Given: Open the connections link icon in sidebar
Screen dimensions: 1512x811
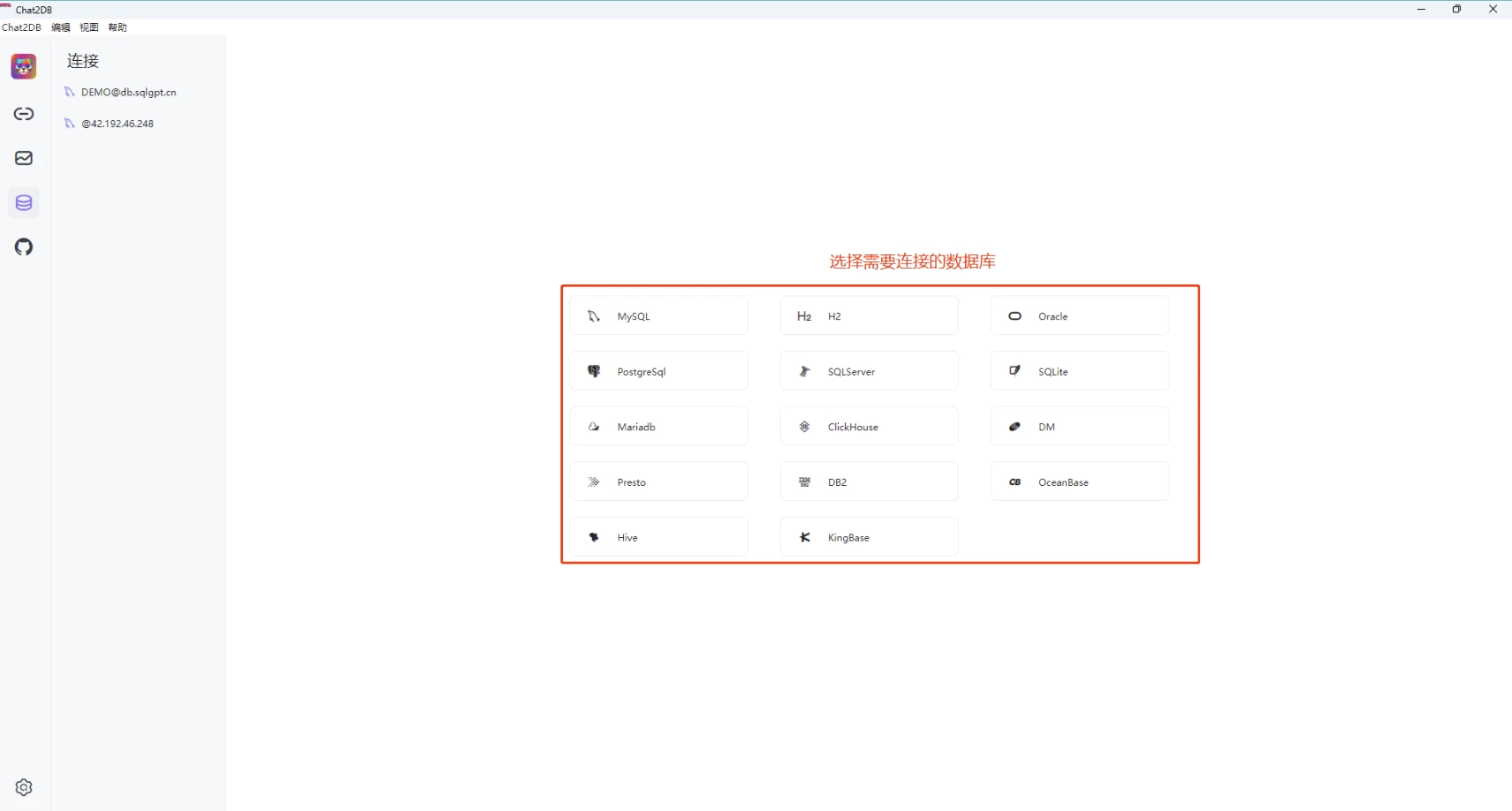Looking at the screenshot, I should click(x=24, y=114).
